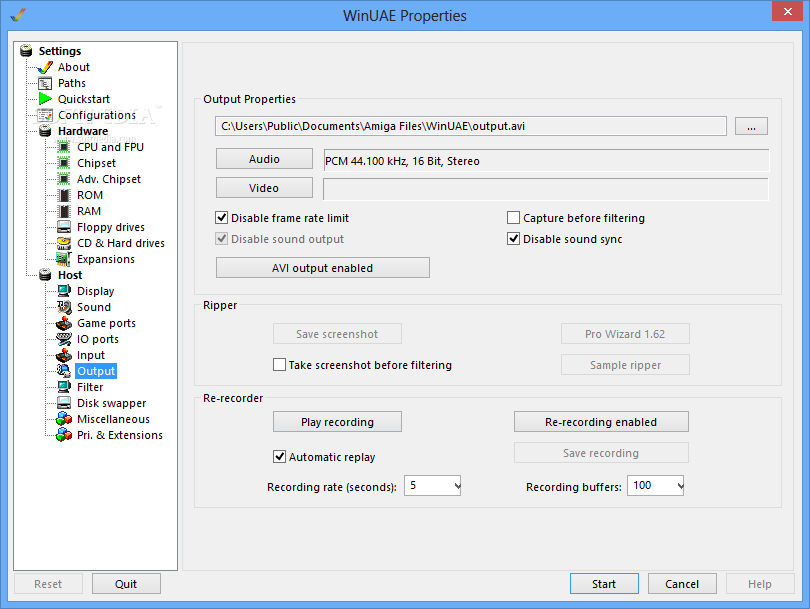Click the Save recording button
The width and height of the screenshot is (810, 609).
pos(601,453)
